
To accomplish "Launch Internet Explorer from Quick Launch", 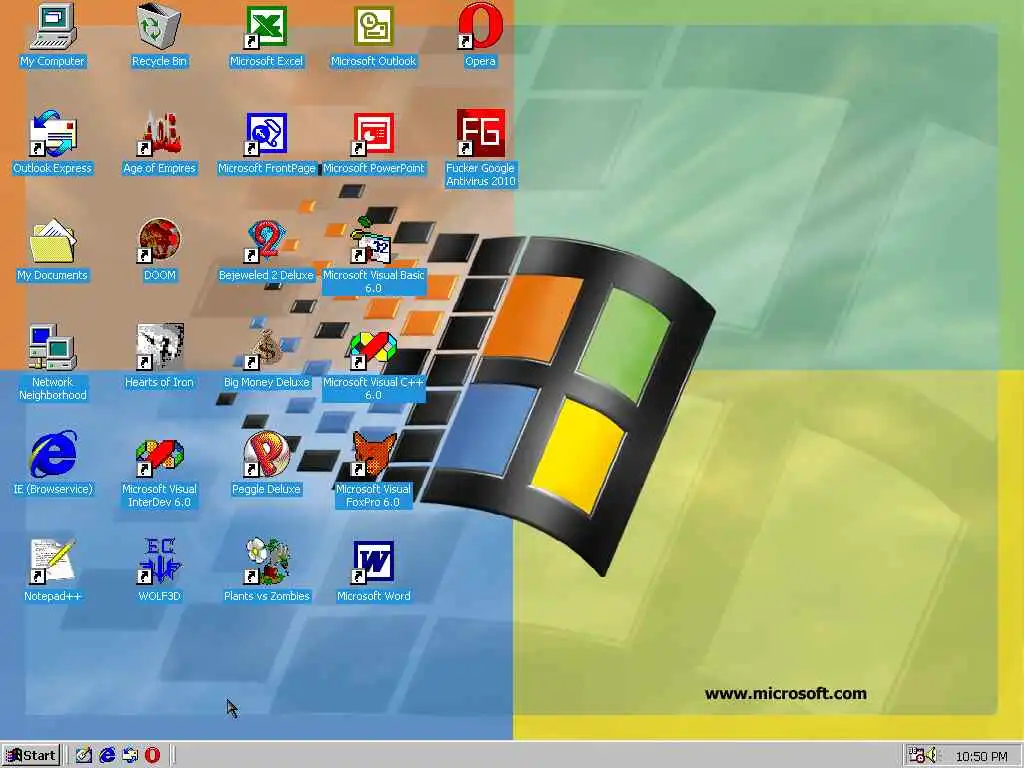I will coord(106,756).
